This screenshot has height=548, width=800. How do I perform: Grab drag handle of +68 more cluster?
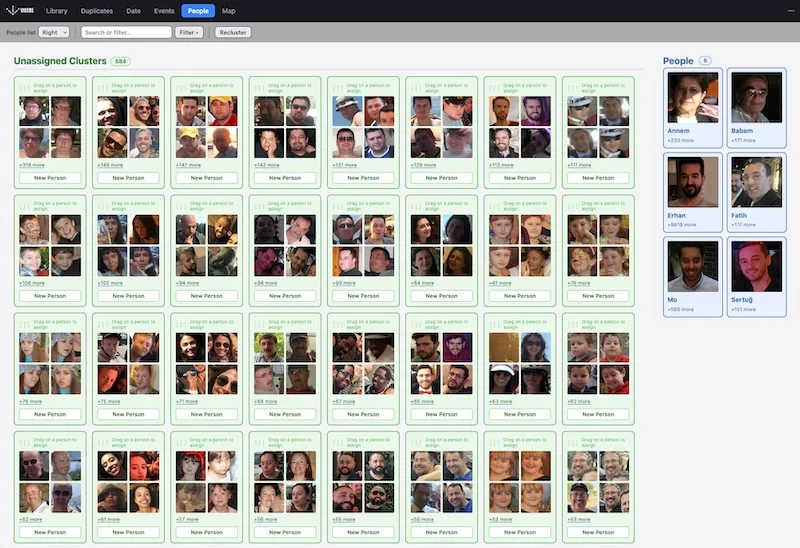pos(259,324)
